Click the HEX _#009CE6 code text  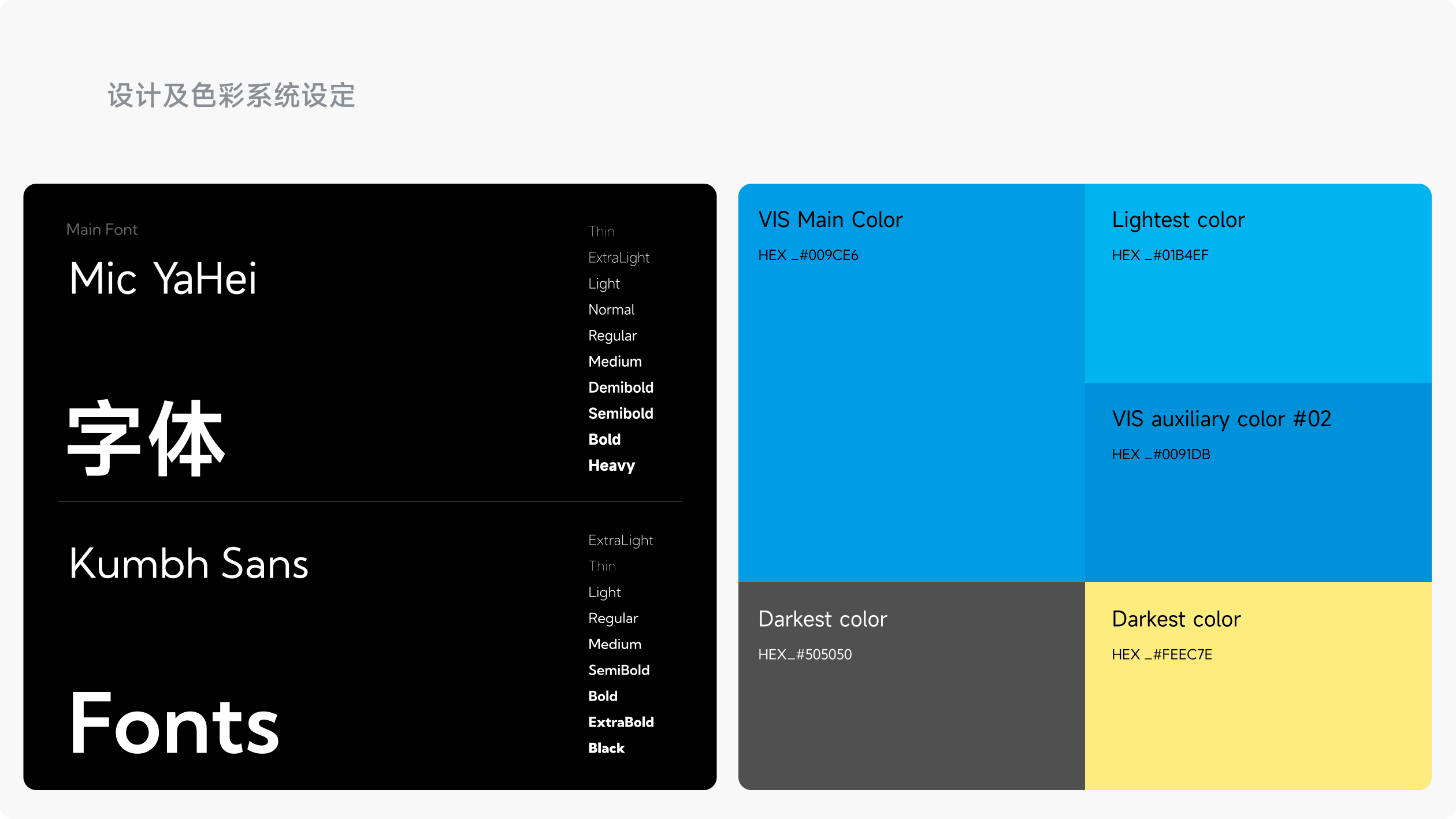click(808, 255)
